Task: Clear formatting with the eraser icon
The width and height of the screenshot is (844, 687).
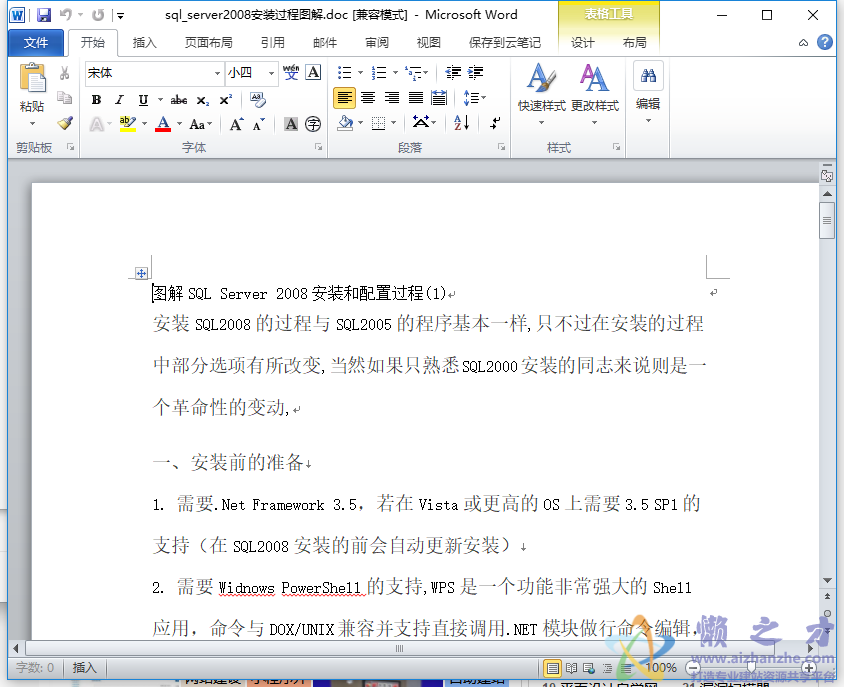Action: (258, 98)
